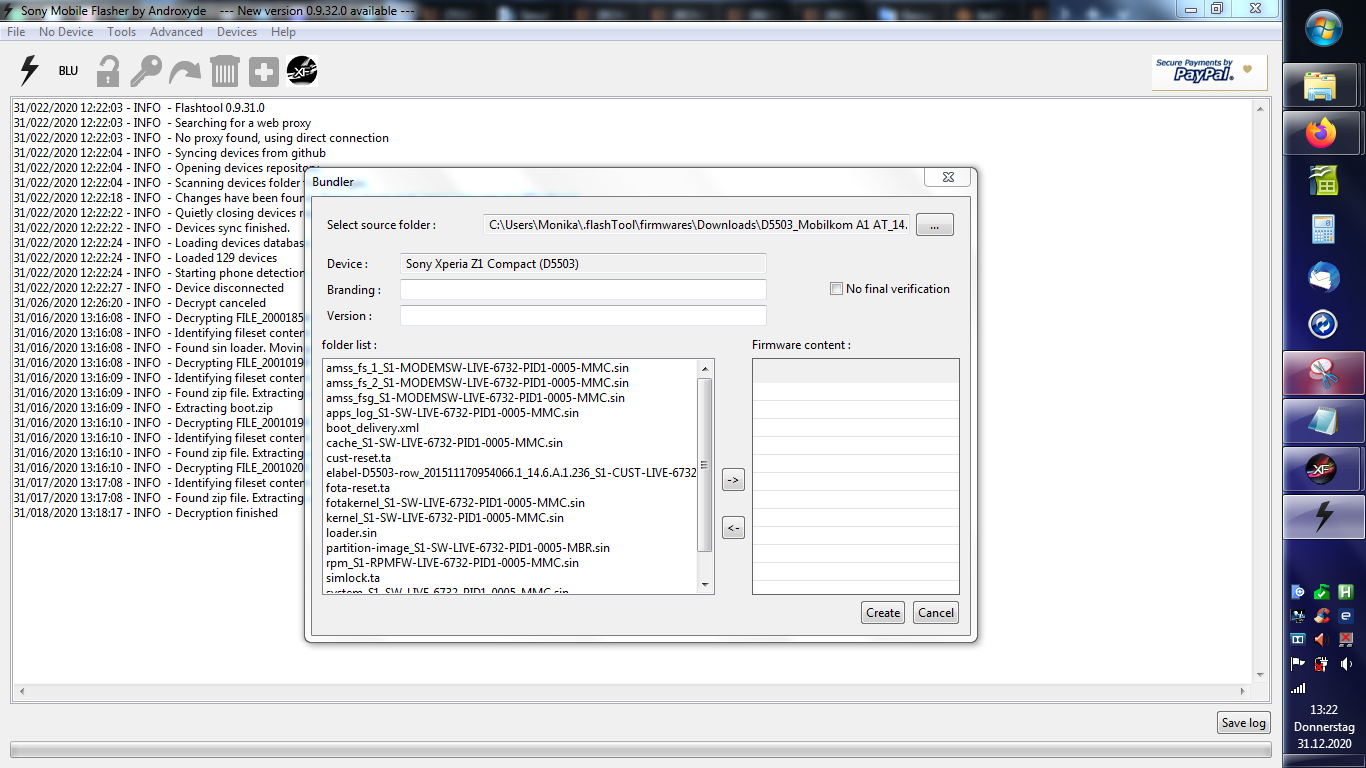Viewport: 1366px width, 768px height.
Task: Select partition-image_S1-SW-LIVE sin file
Action: [468, 548]
